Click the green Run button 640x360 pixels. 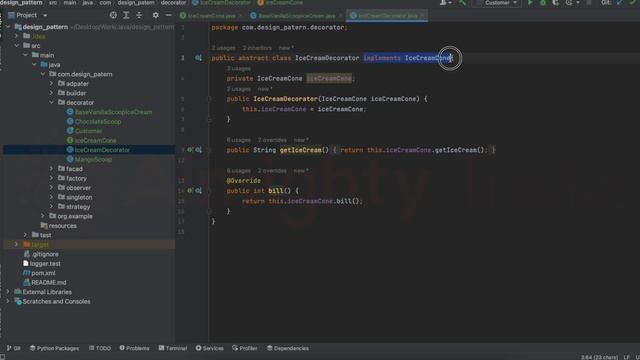click(530, 3)
